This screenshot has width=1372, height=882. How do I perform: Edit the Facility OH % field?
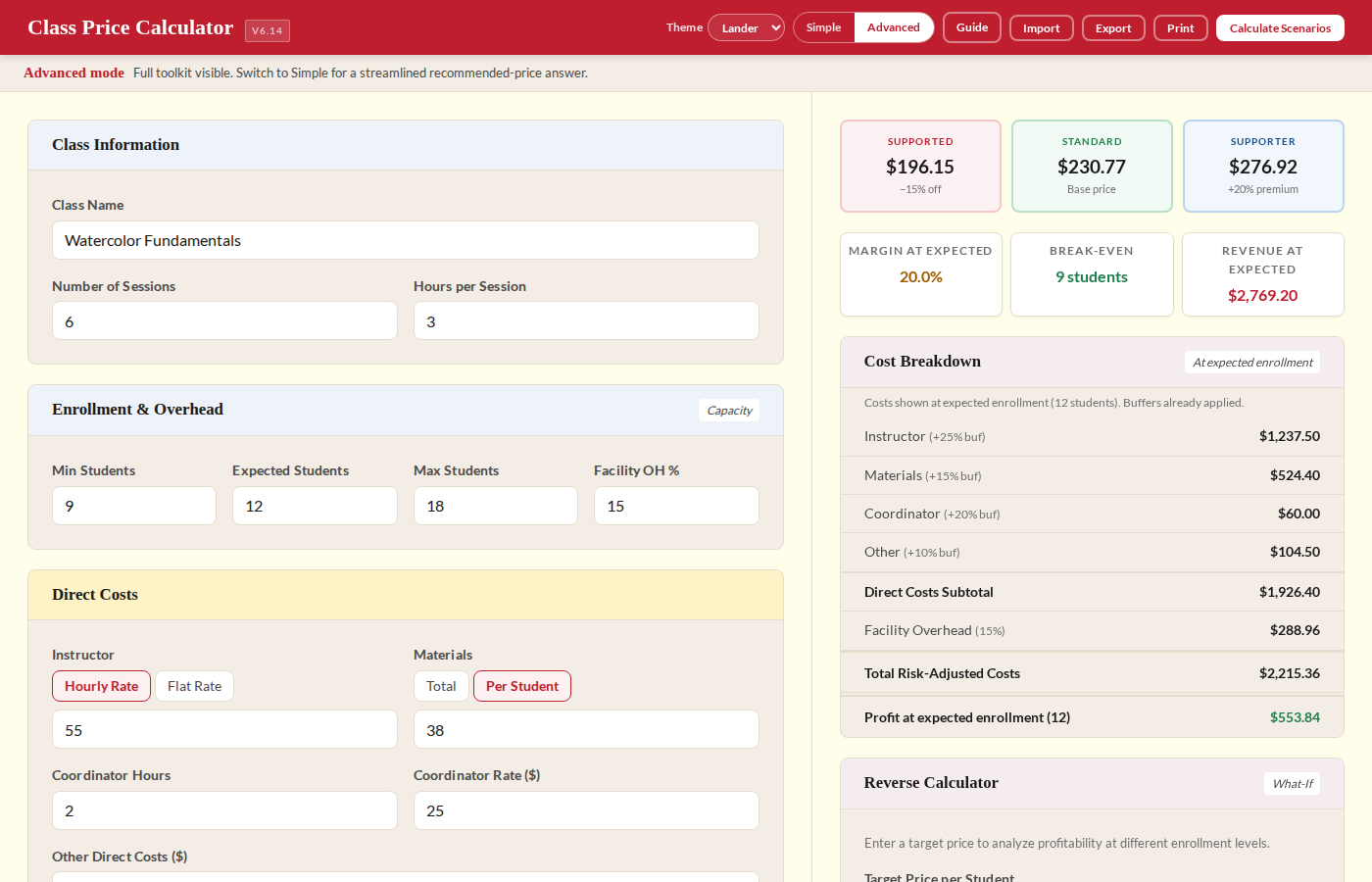(676, 506)
